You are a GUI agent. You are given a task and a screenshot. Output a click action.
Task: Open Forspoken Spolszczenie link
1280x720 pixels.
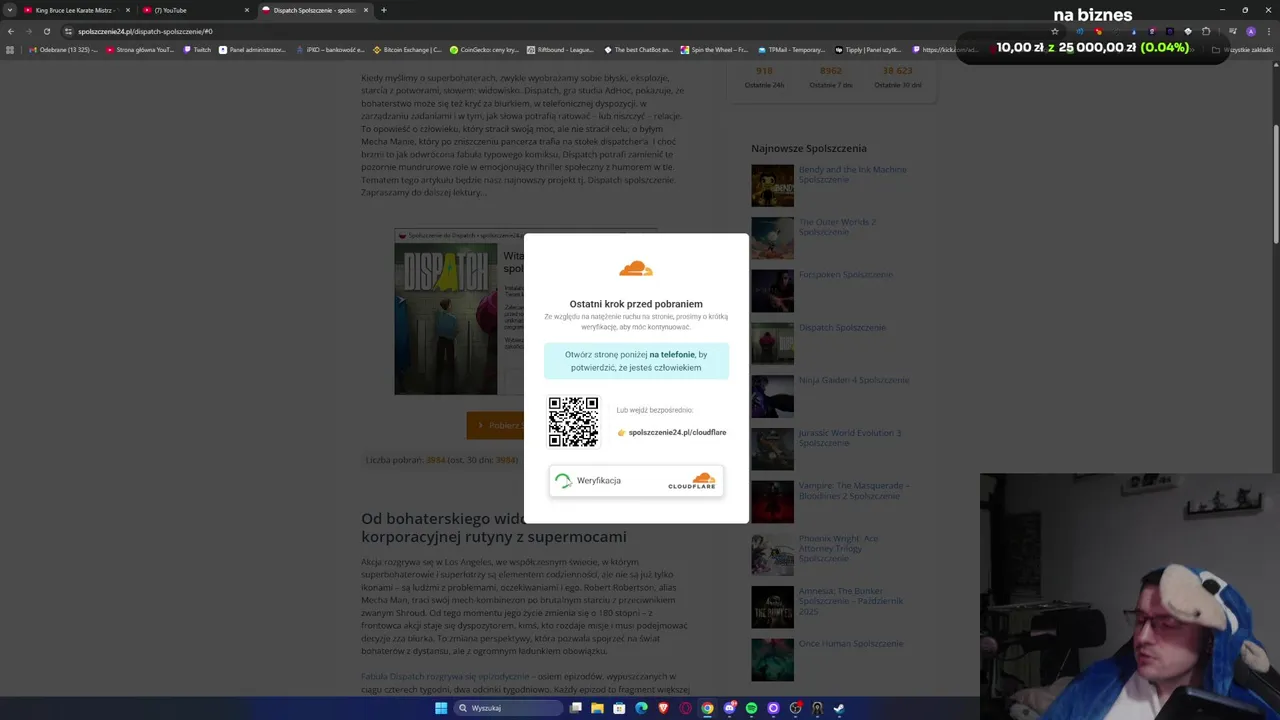tap(845, 274)
